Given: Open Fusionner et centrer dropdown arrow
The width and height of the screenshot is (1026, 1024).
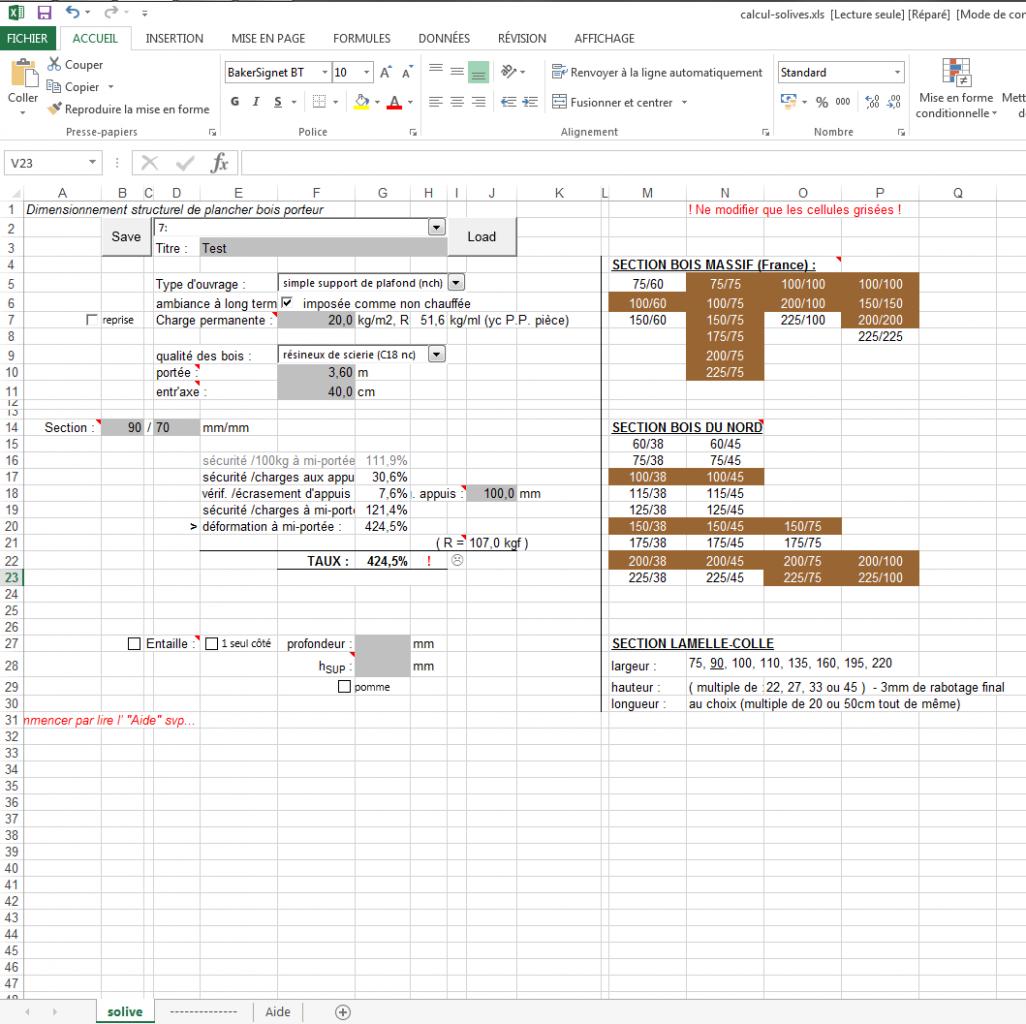Looking at the screenshot, I should (684, 102).
